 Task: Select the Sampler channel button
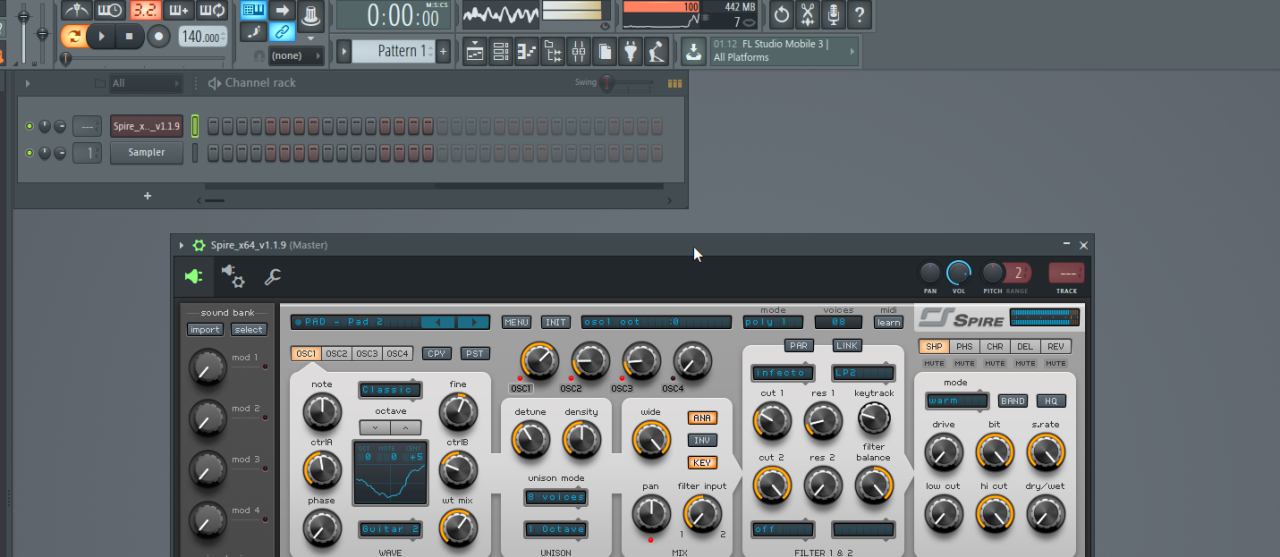146,153
